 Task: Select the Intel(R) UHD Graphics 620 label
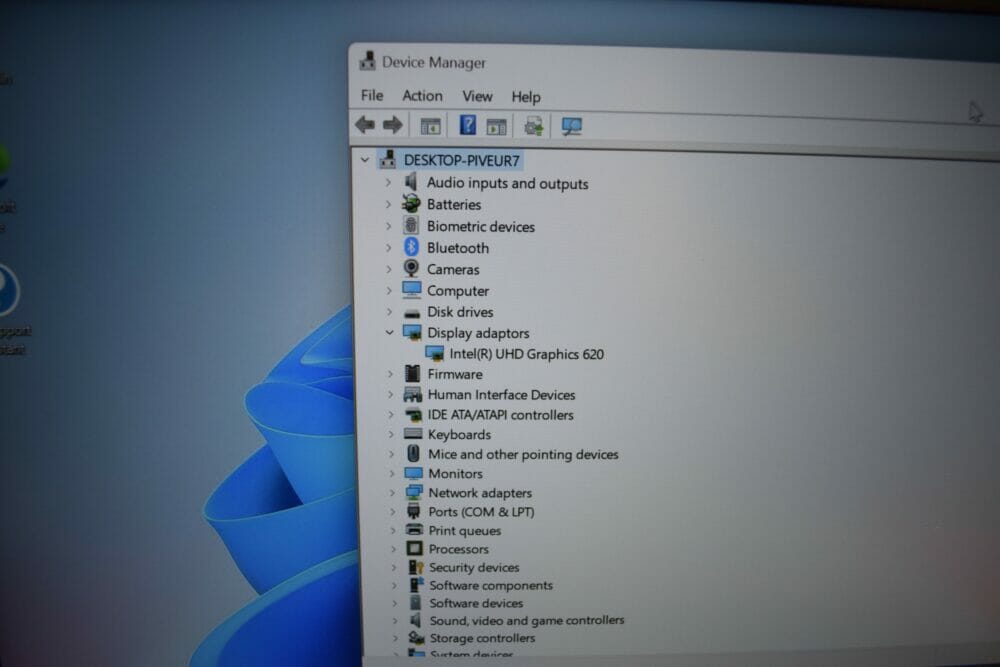(x=527, y=354)
